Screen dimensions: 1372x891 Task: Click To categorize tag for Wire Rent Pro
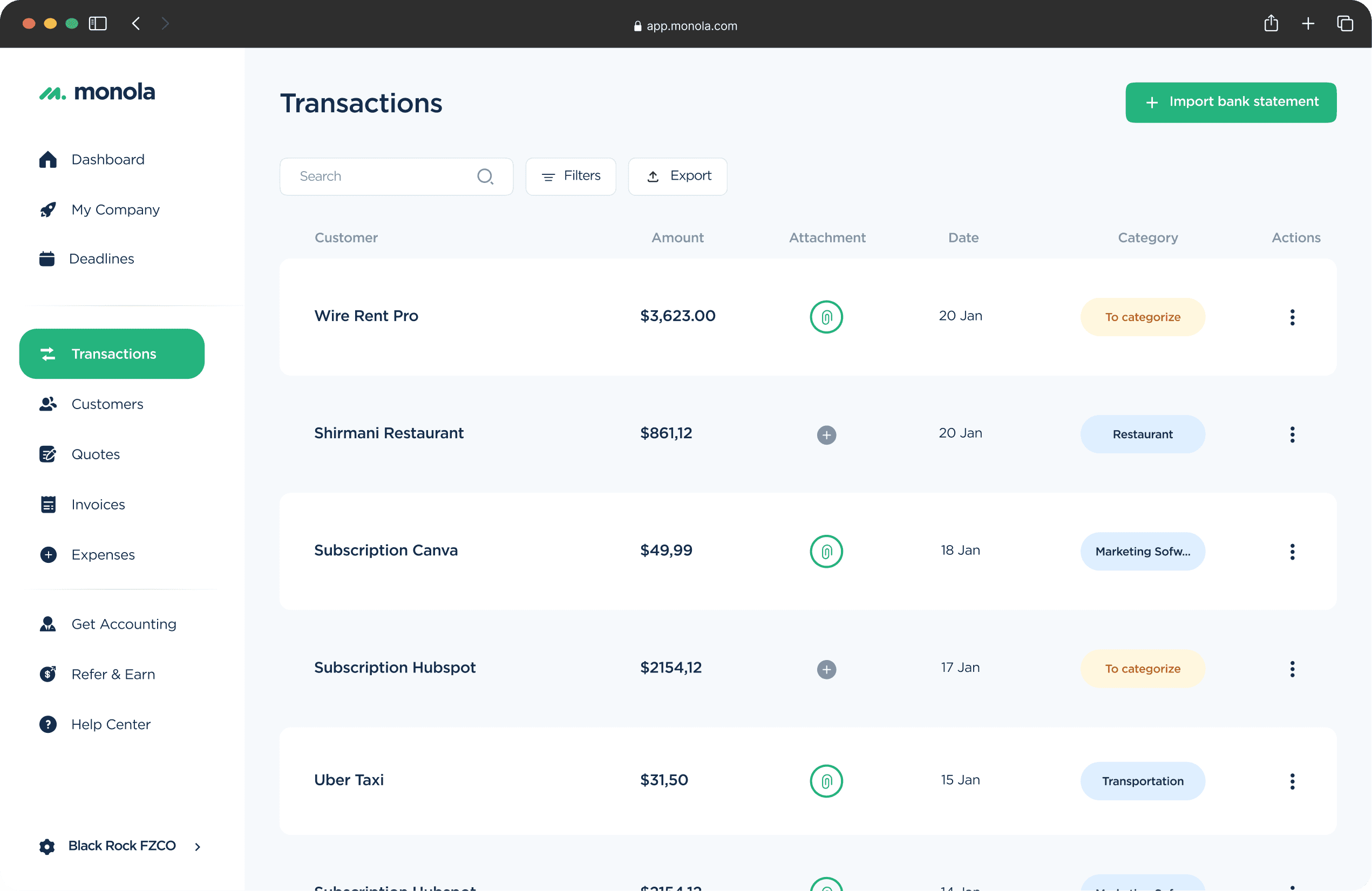click(x=1142, y=317)
